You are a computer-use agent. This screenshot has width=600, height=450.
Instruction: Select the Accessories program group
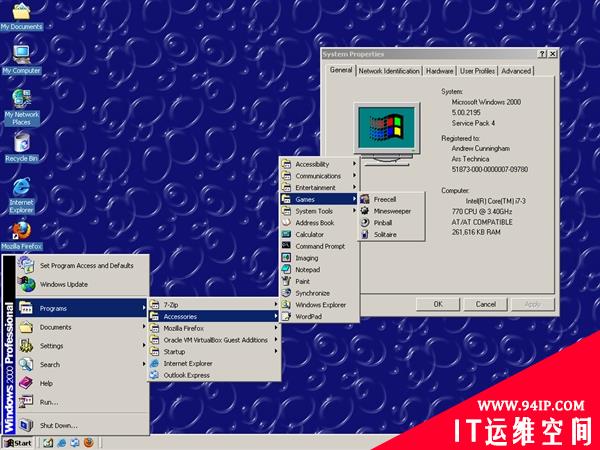(214, 316)
